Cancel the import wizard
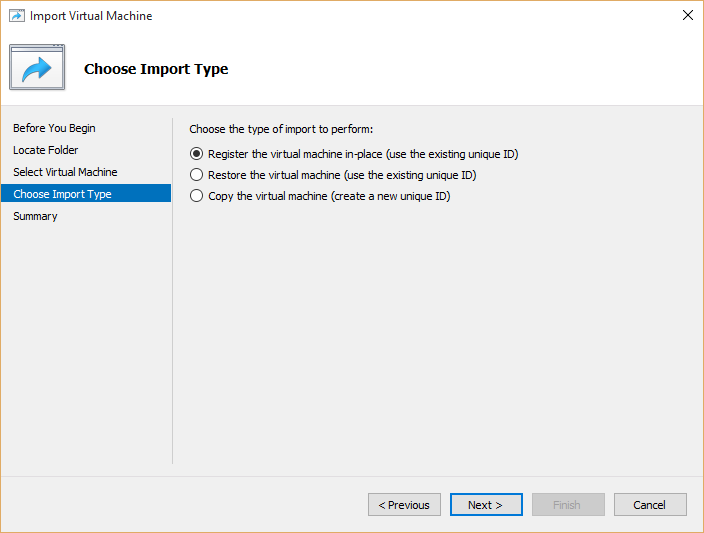The image size is (704, 533). click(650, 505)
